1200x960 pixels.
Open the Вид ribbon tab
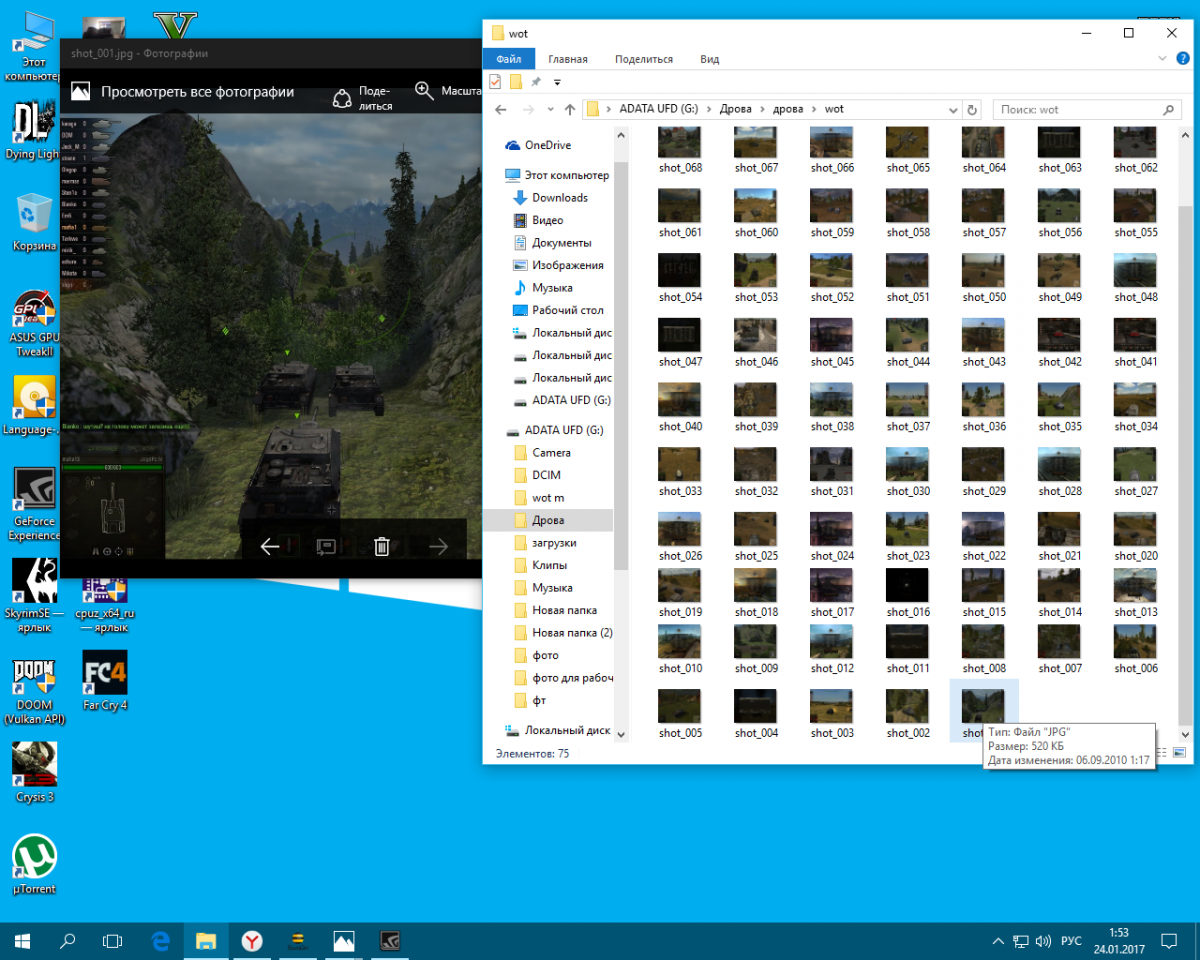(710, 59)
